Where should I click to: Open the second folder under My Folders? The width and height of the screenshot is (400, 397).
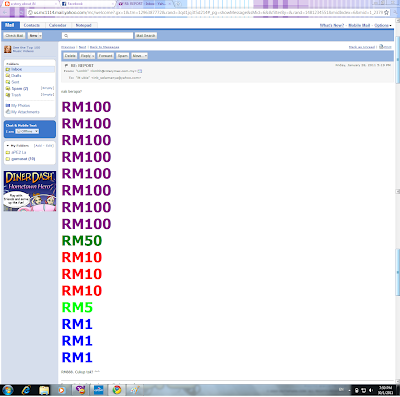[23, 159]
